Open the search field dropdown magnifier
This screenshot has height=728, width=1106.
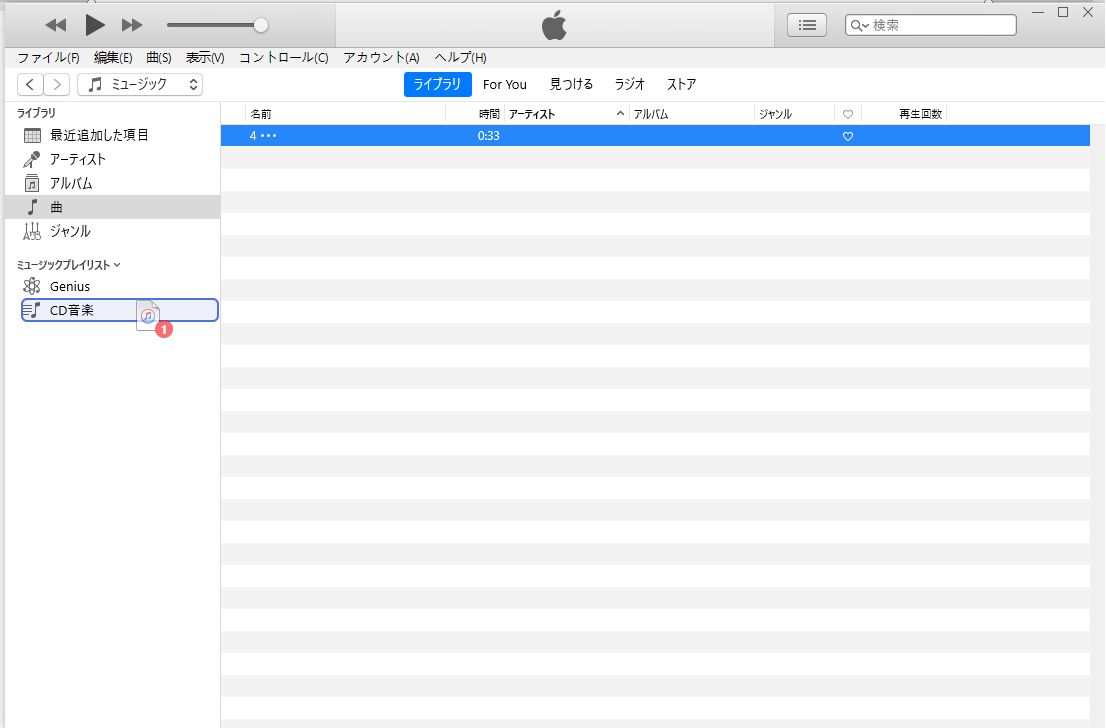click(856, 24)
